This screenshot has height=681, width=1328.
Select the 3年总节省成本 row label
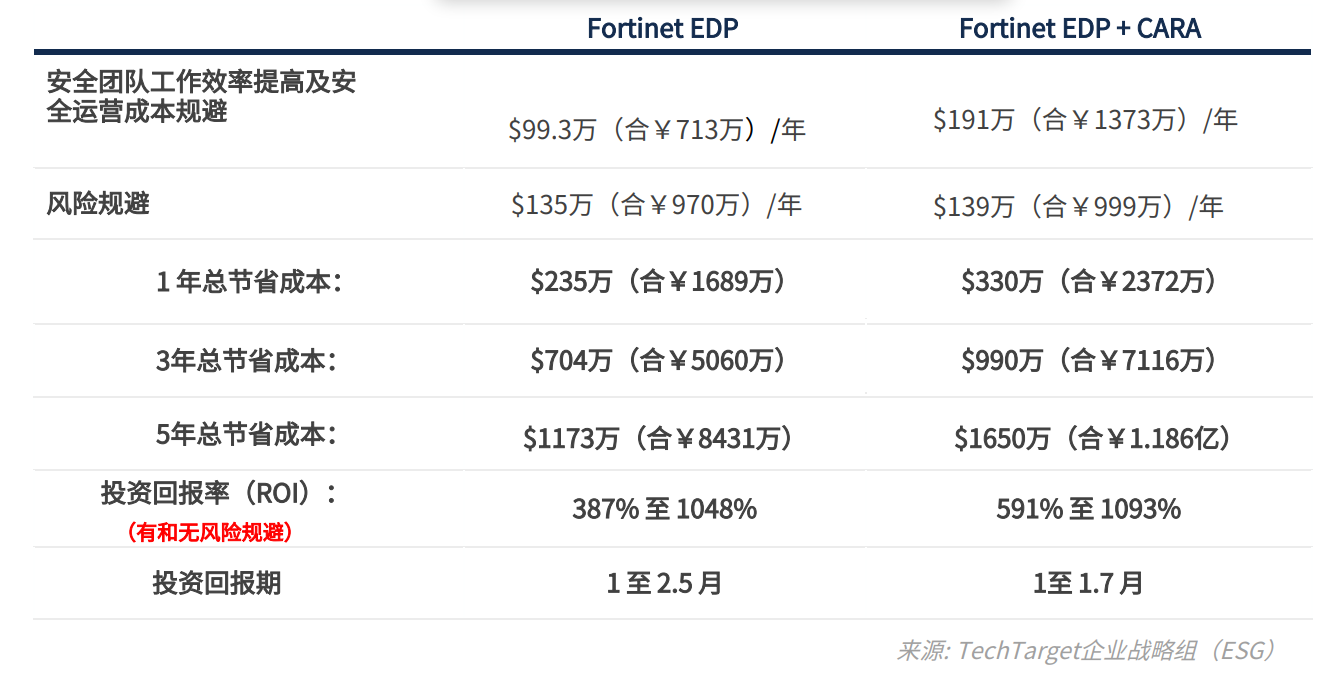tap(245, 360)
